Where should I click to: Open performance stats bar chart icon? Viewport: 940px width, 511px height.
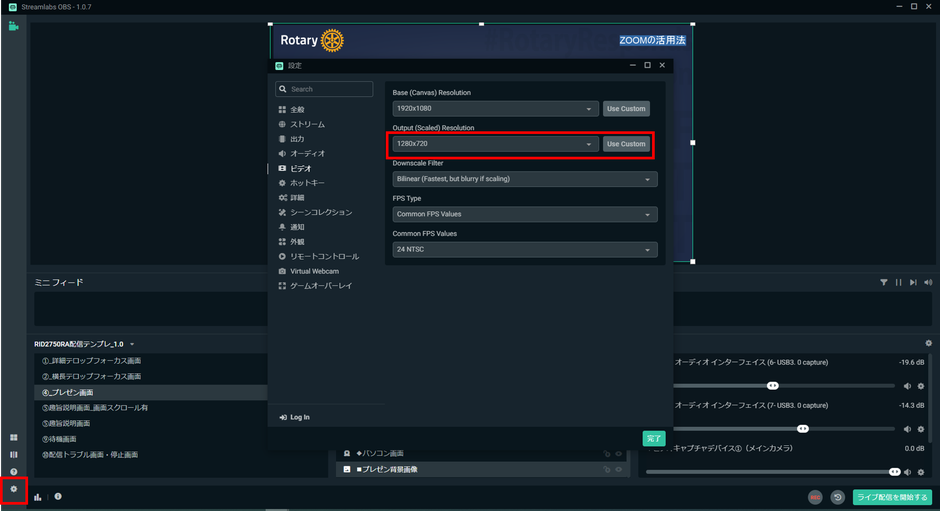(38, 497)
